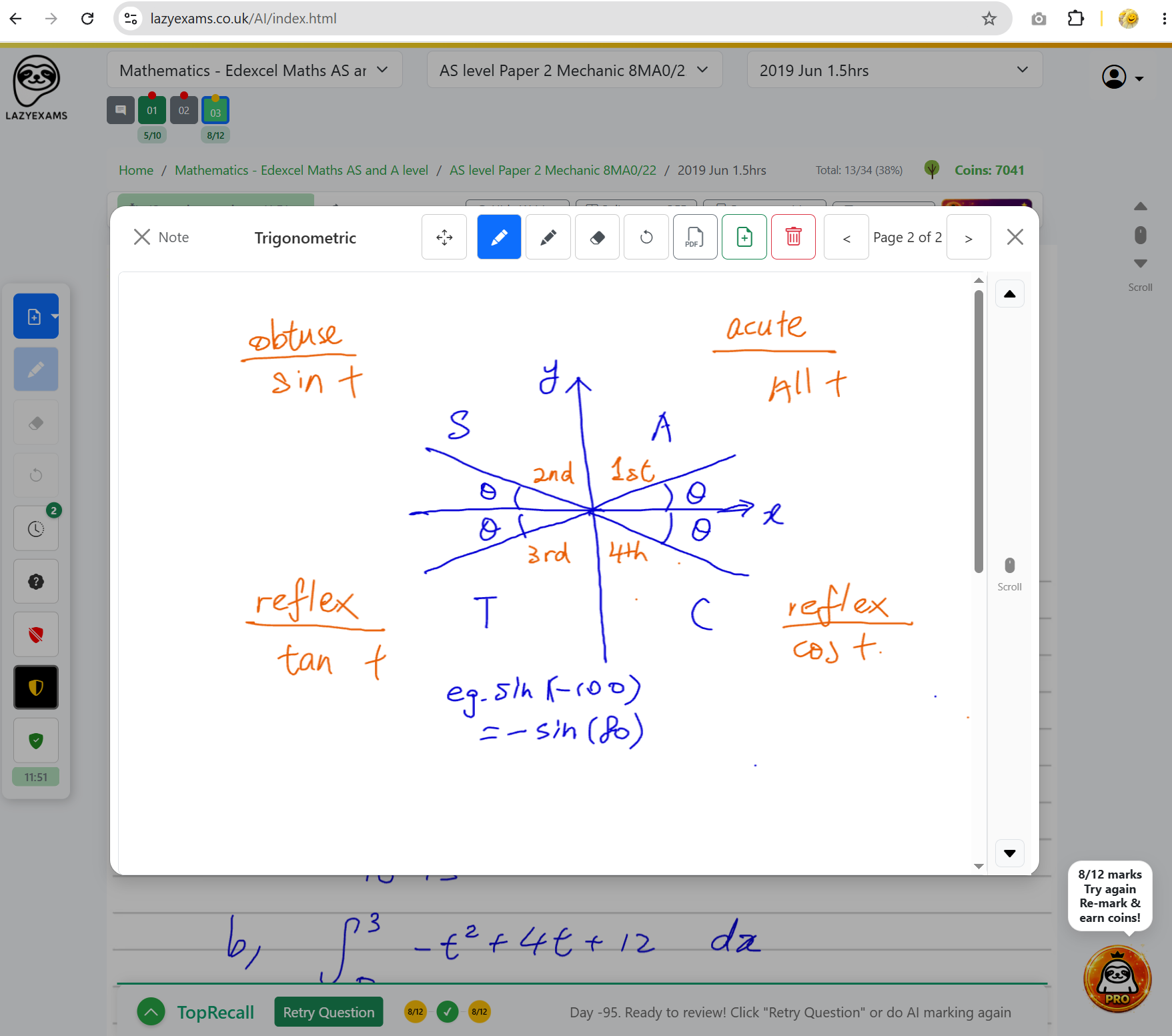Screen dimensions: 1172x1036
Task: Click the green checkmark shield icon
Action: coord(36,740)
